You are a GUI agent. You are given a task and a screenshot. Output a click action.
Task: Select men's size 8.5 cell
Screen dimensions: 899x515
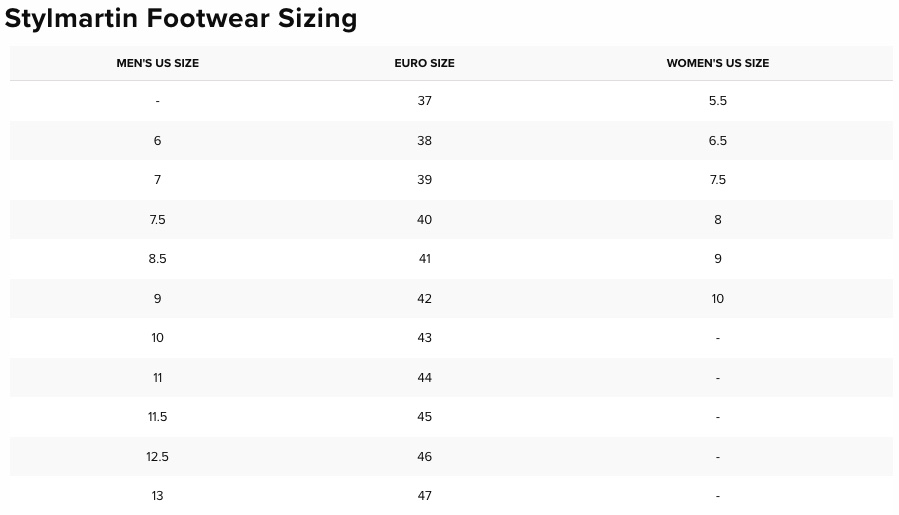click(x=158, y=259)
